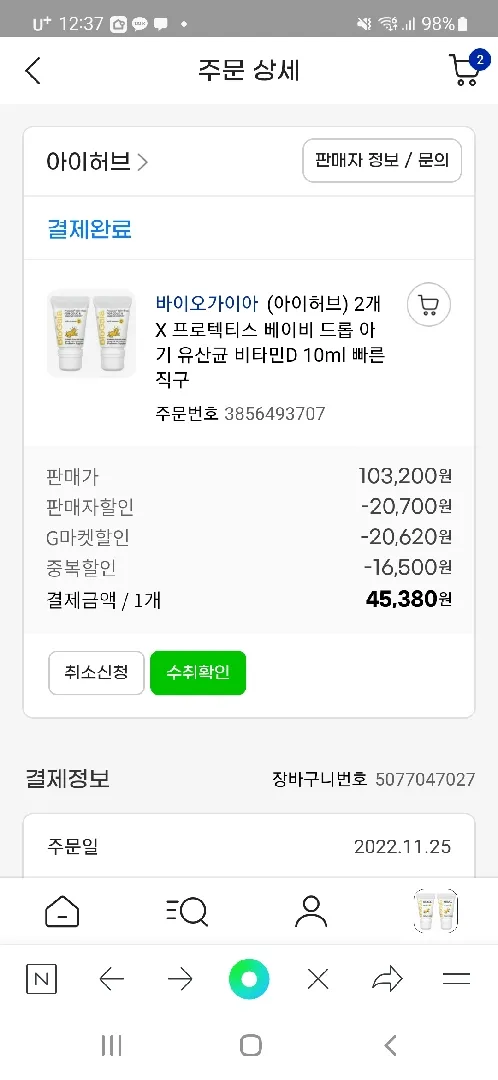Tap the browser share arrow icon

387,979
